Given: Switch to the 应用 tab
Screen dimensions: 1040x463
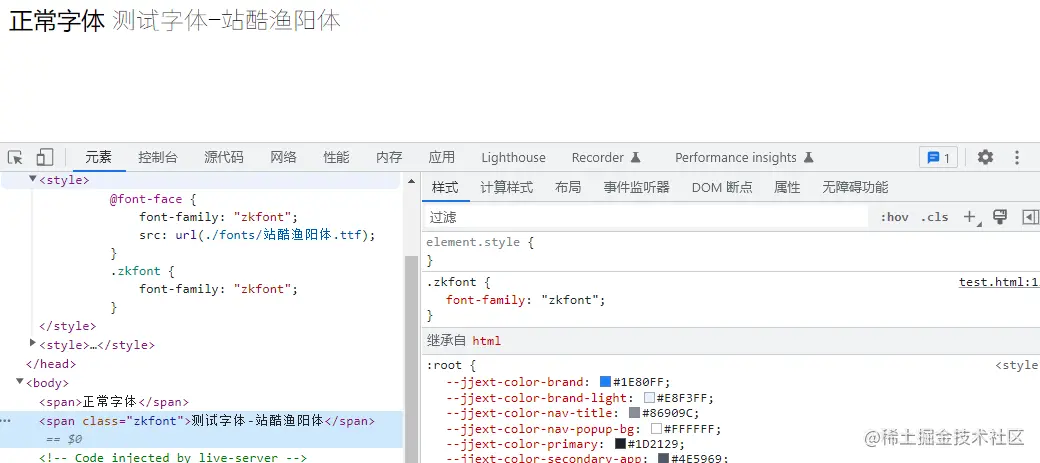Looking at the screenshot, I should click(442, 157).
